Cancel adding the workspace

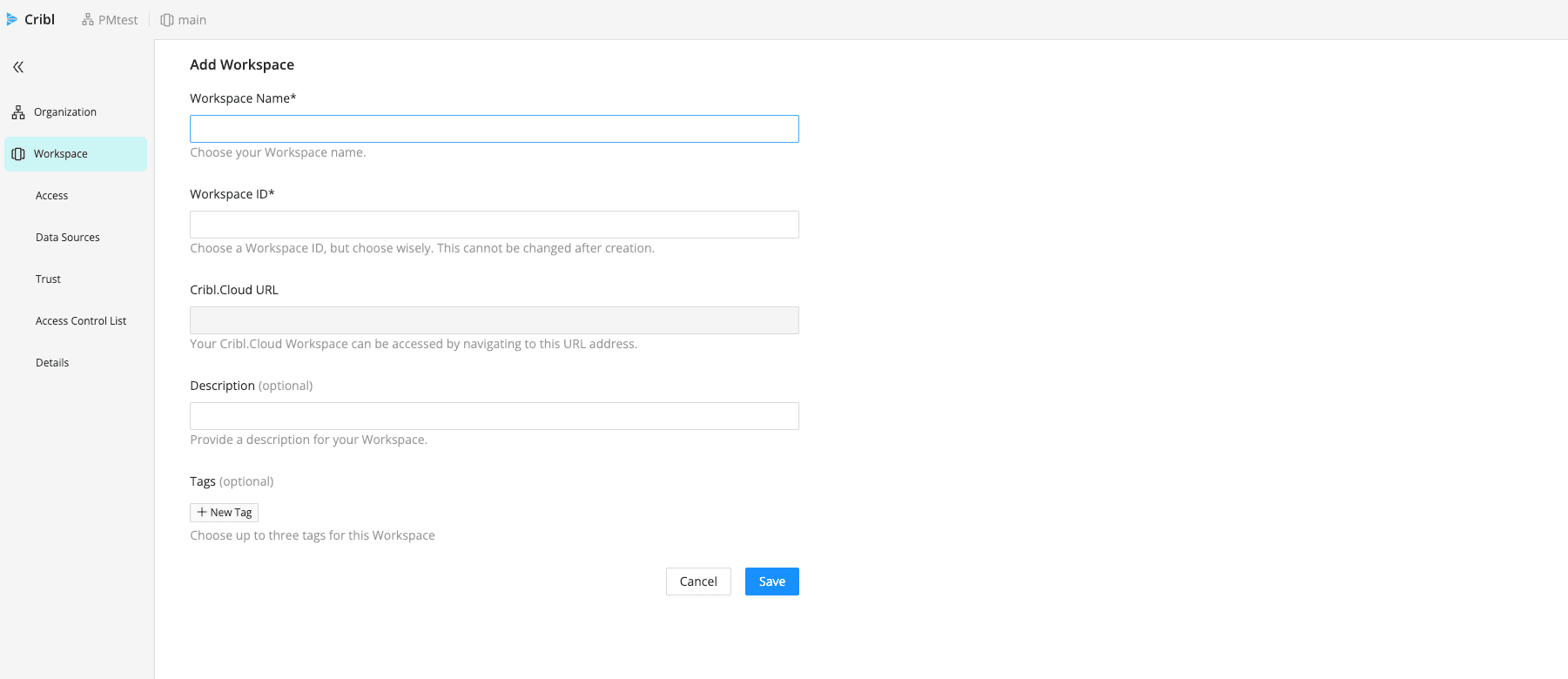tap(698, 582)
